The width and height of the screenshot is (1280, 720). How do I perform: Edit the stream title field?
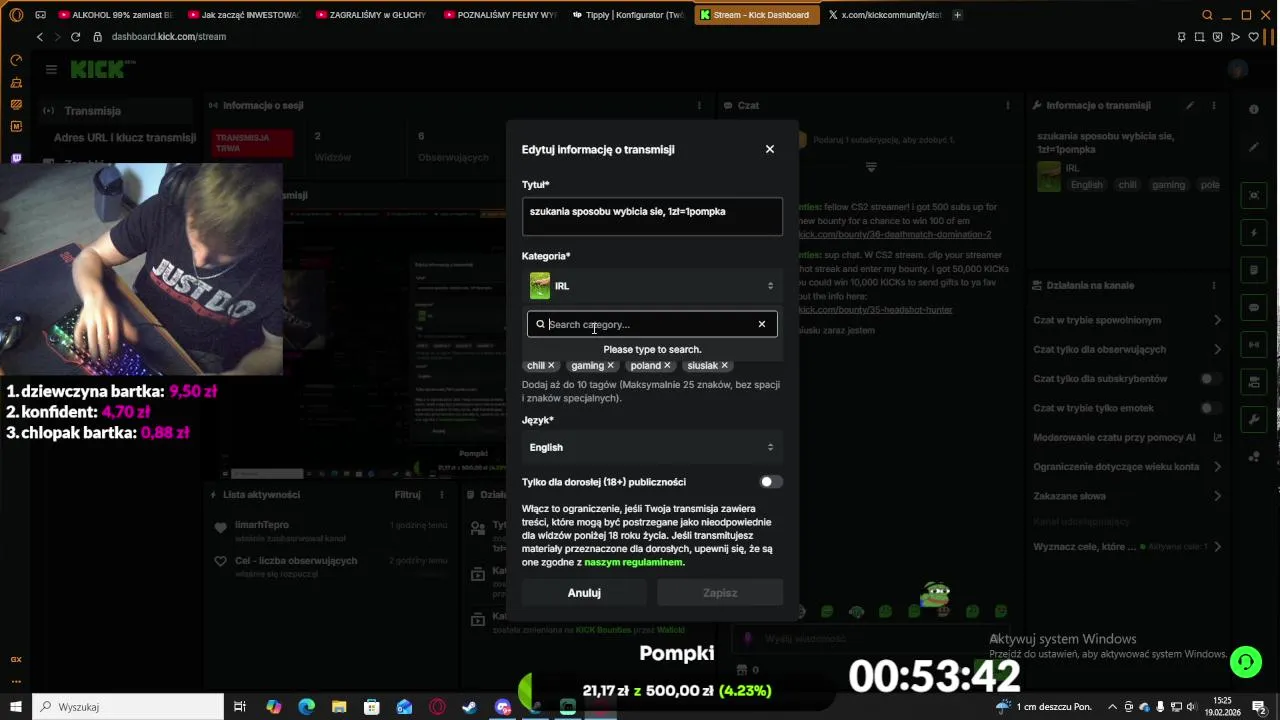coord(652,217)
